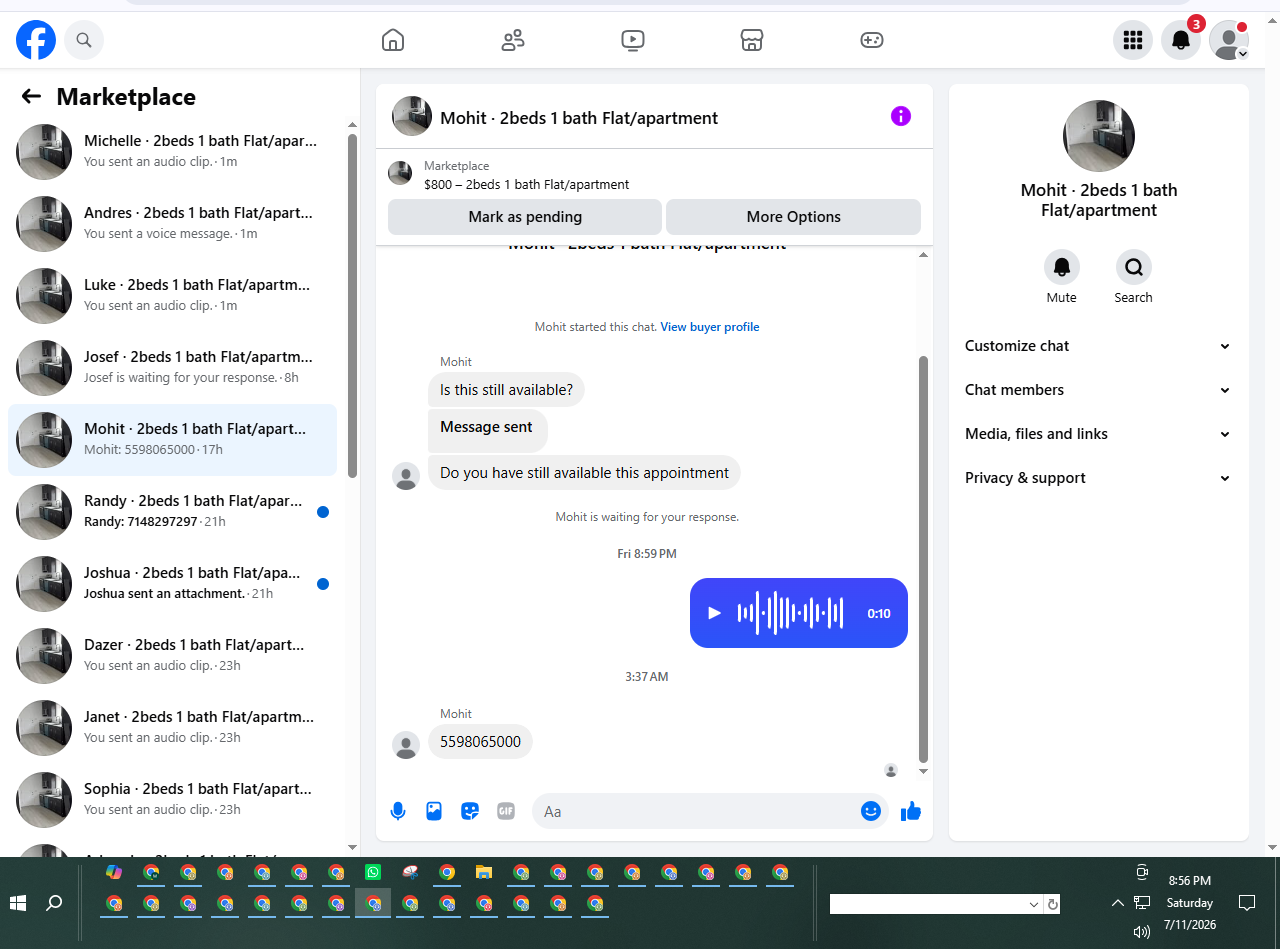This screenshot has height=949, width=1280.
Task: Expand the Chat members section
Action: (1098, 390)
